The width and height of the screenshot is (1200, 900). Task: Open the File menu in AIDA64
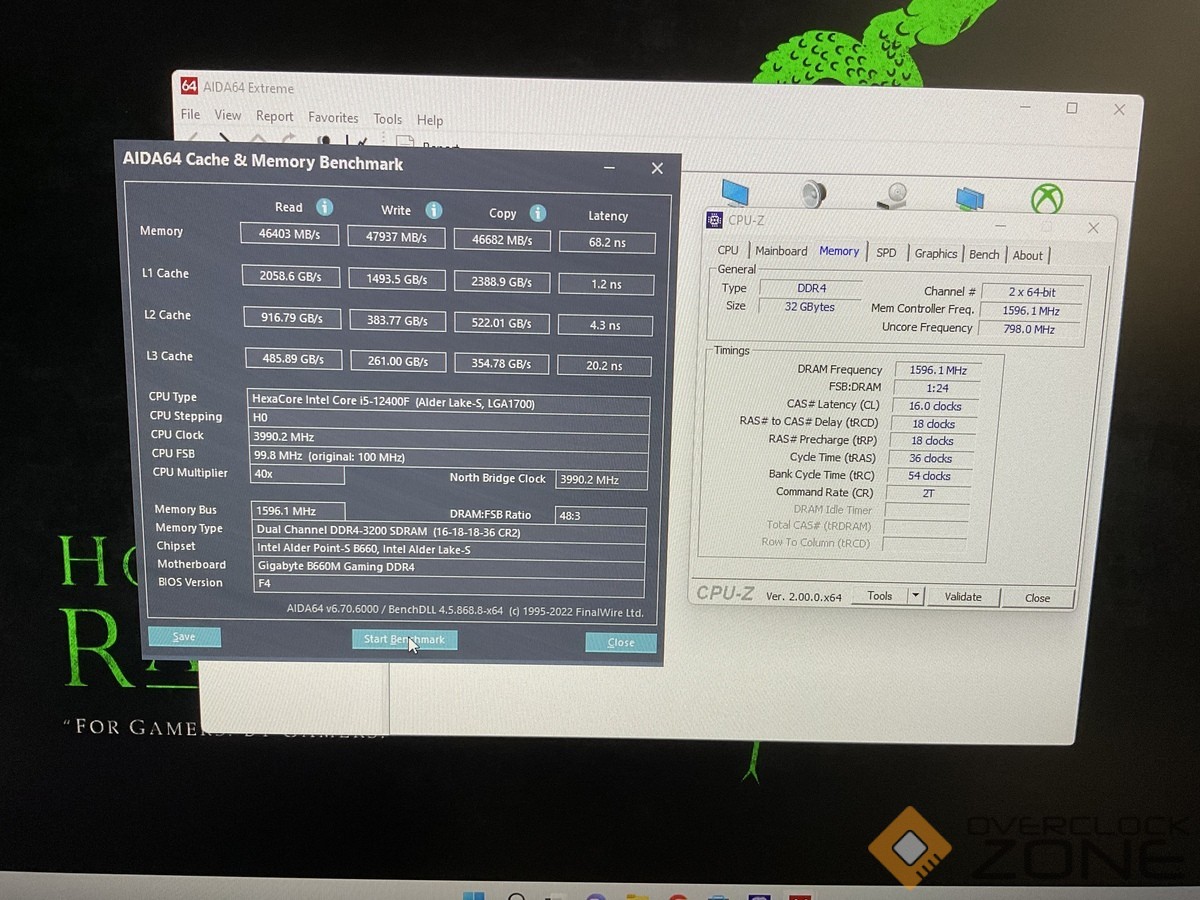pos(190,115)
